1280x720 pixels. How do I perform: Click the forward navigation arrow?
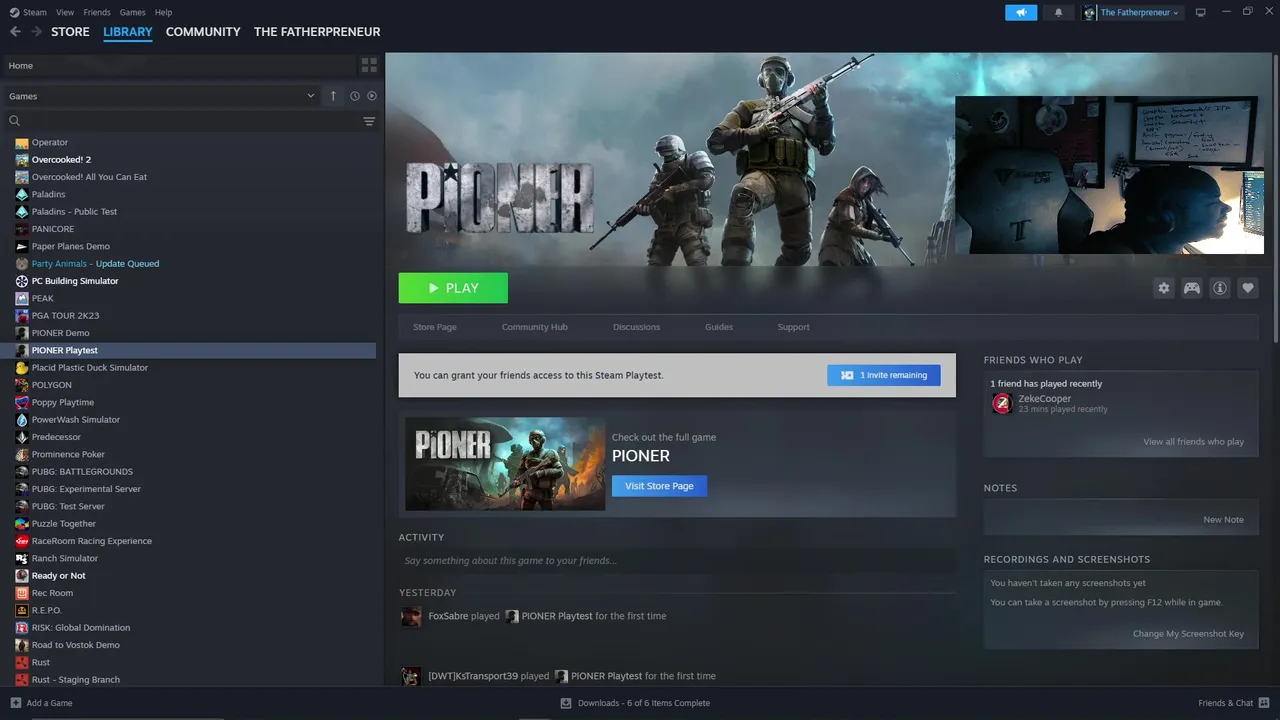[37, 32]
